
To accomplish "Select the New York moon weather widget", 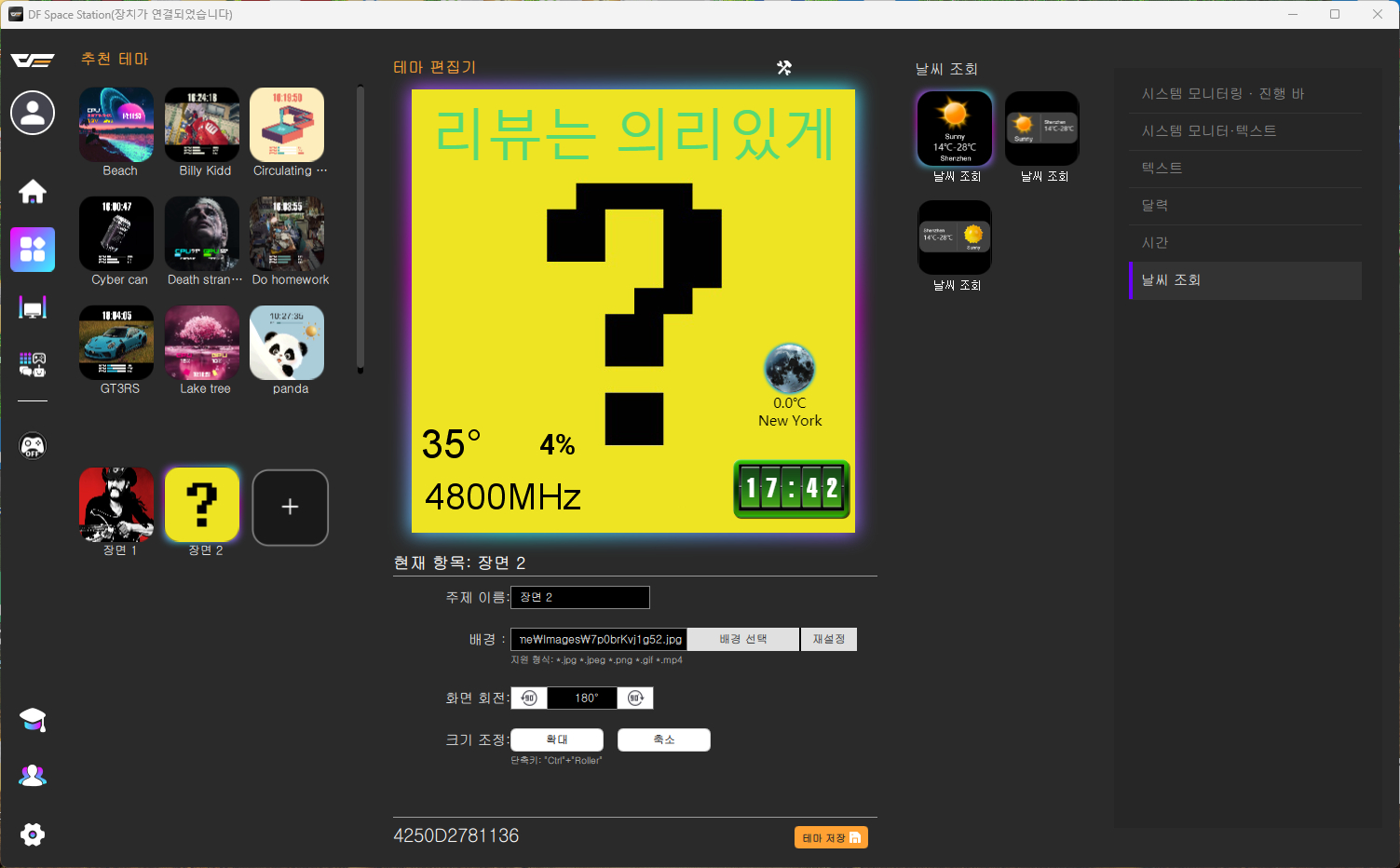I will [790, 386].
